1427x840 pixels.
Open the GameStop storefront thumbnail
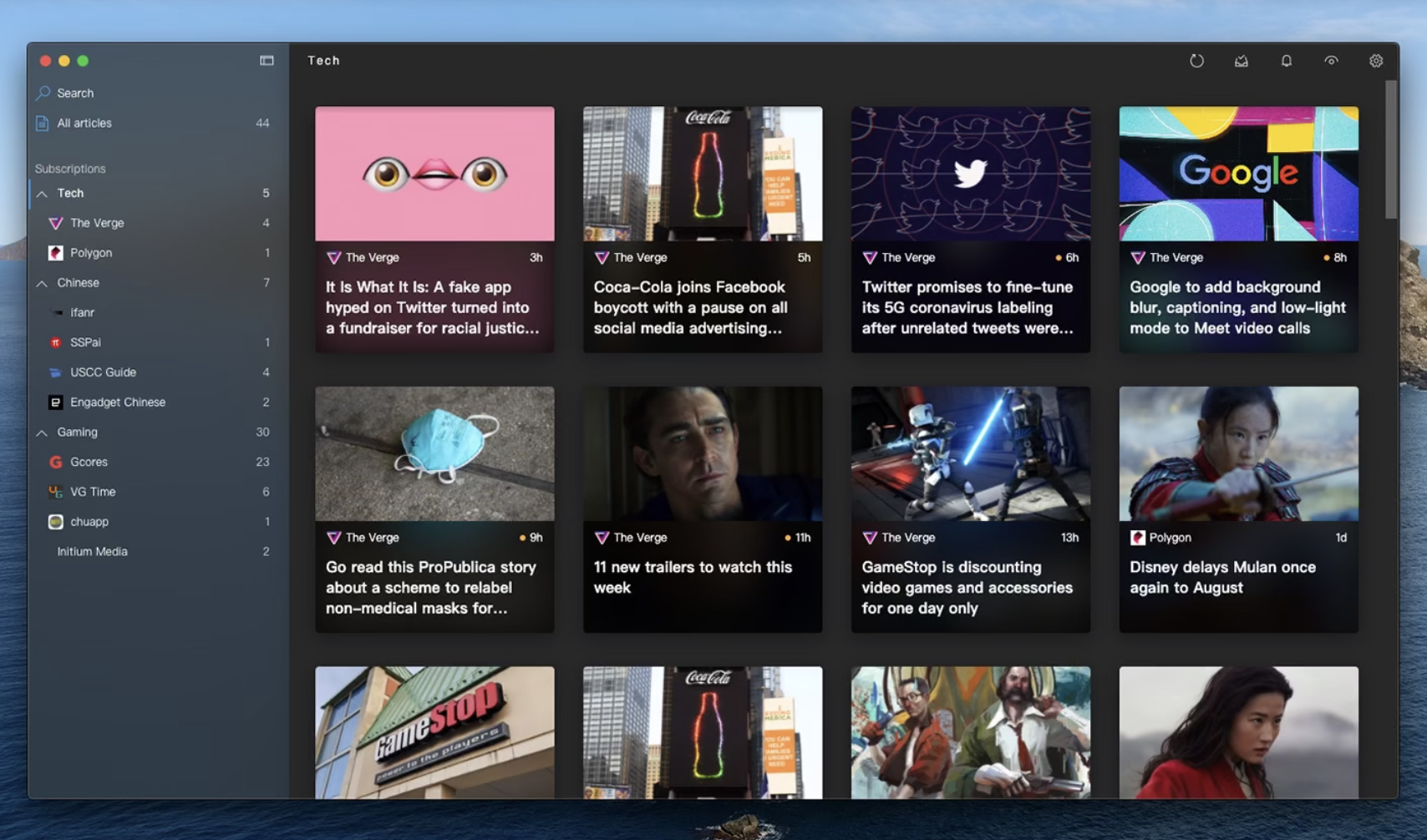[434, 732]
